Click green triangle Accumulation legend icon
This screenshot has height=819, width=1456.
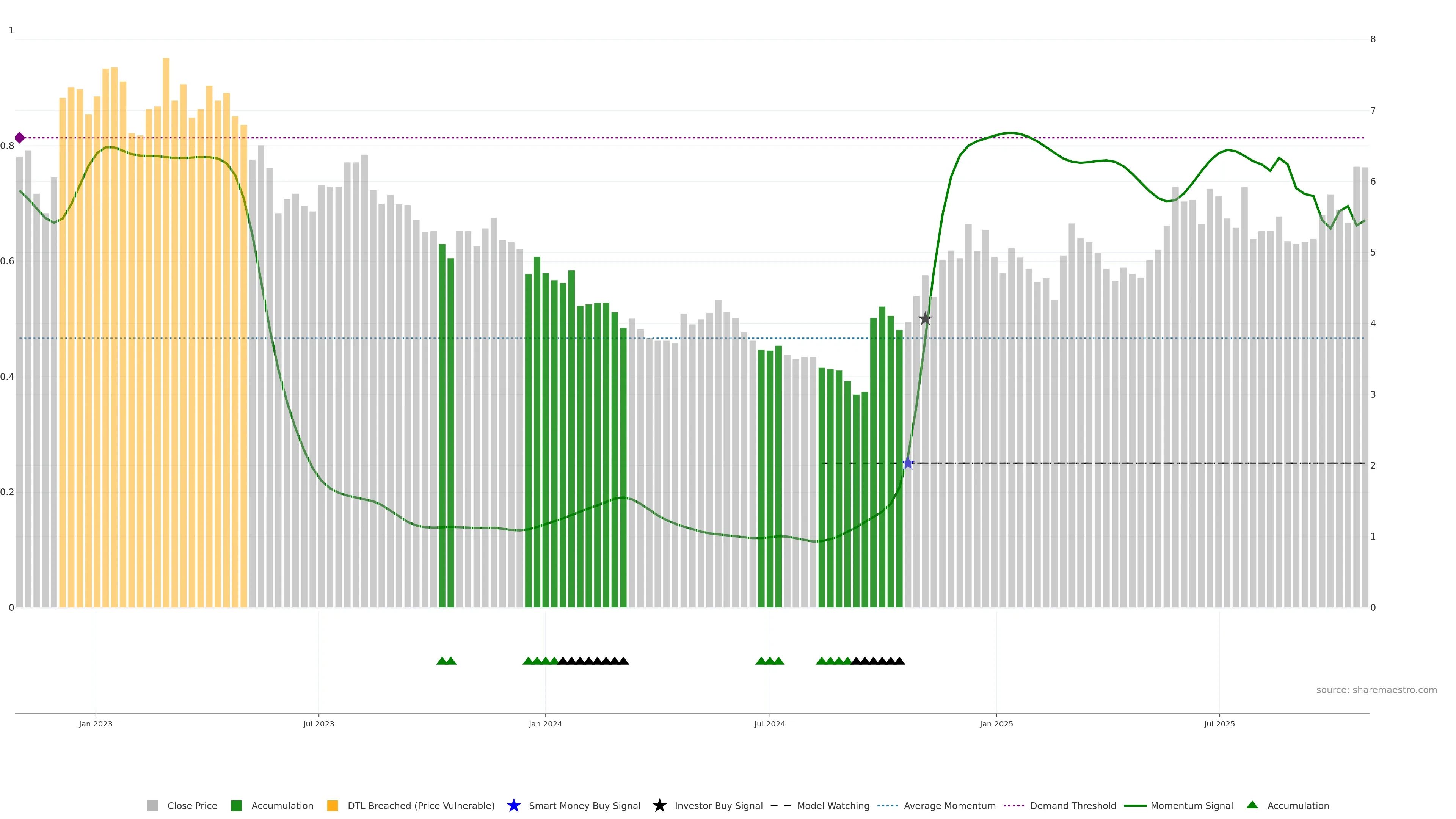1252,805
